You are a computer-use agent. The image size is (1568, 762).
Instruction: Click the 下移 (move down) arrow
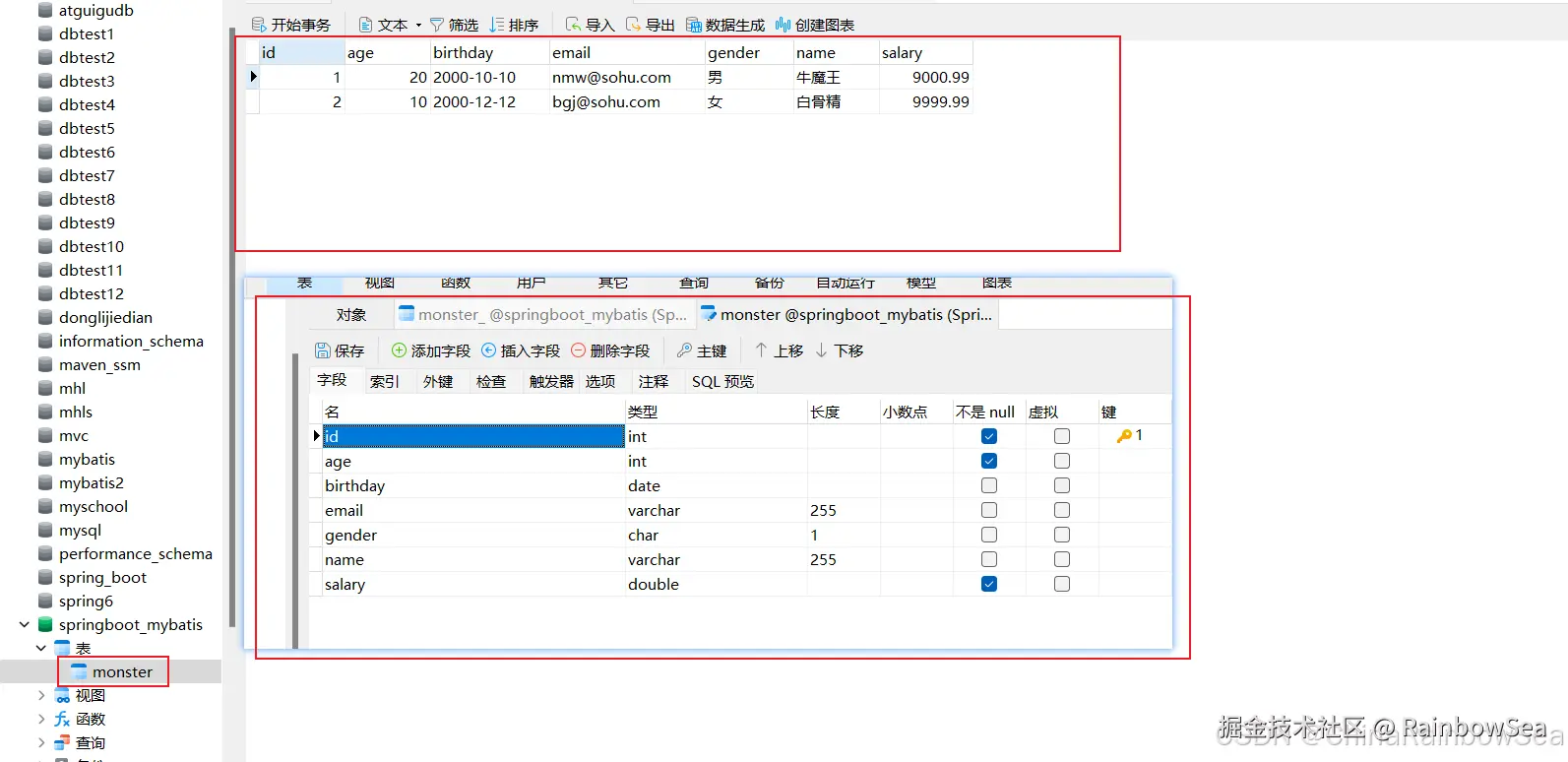tap(821, 350)
